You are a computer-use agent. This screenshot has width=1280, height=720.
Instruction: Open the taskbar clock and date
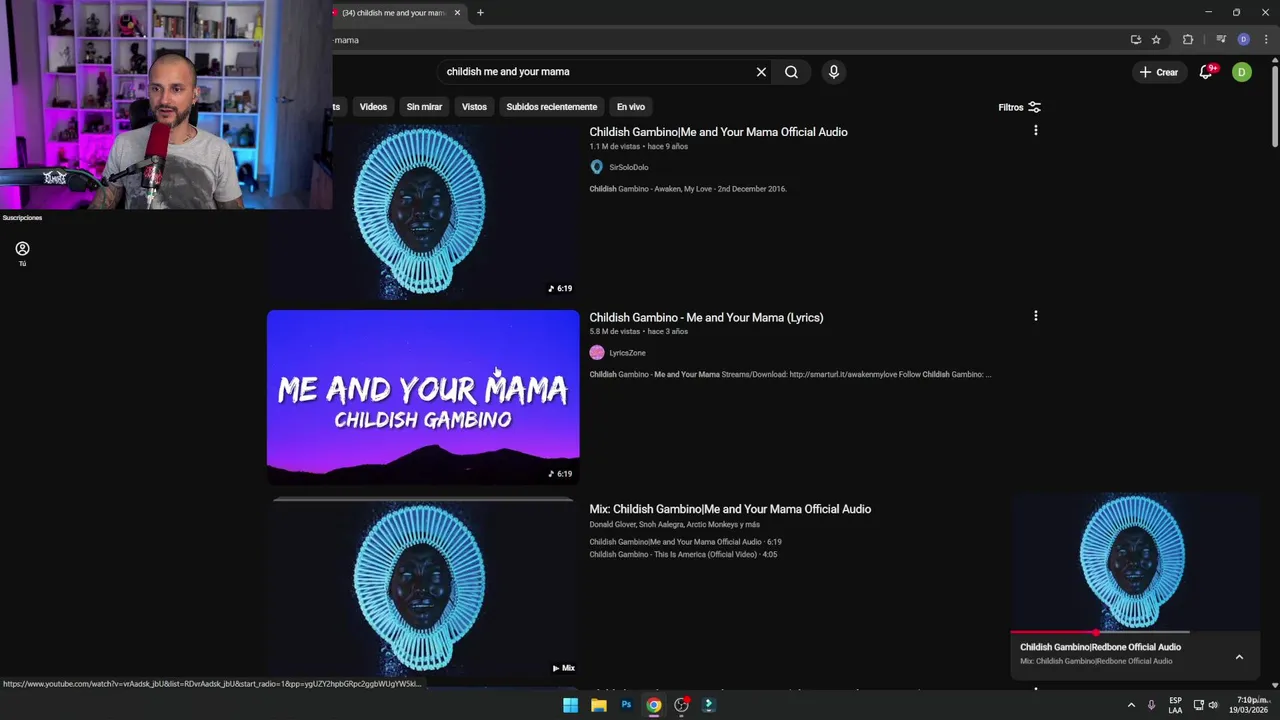point(1252,705)
